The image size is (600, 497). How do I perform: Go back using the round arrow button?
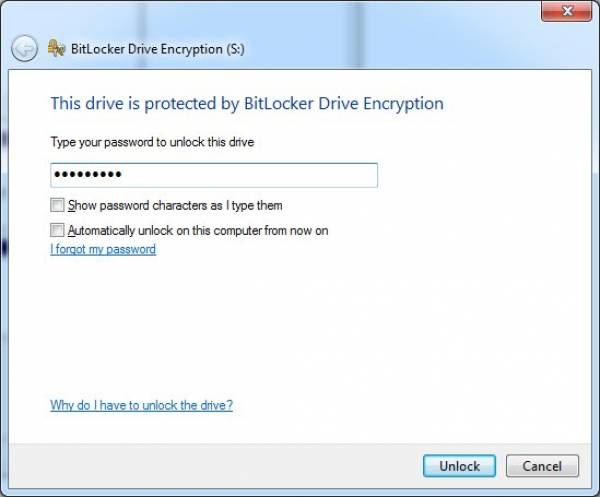pyautogui.click(x=24, y=49)
